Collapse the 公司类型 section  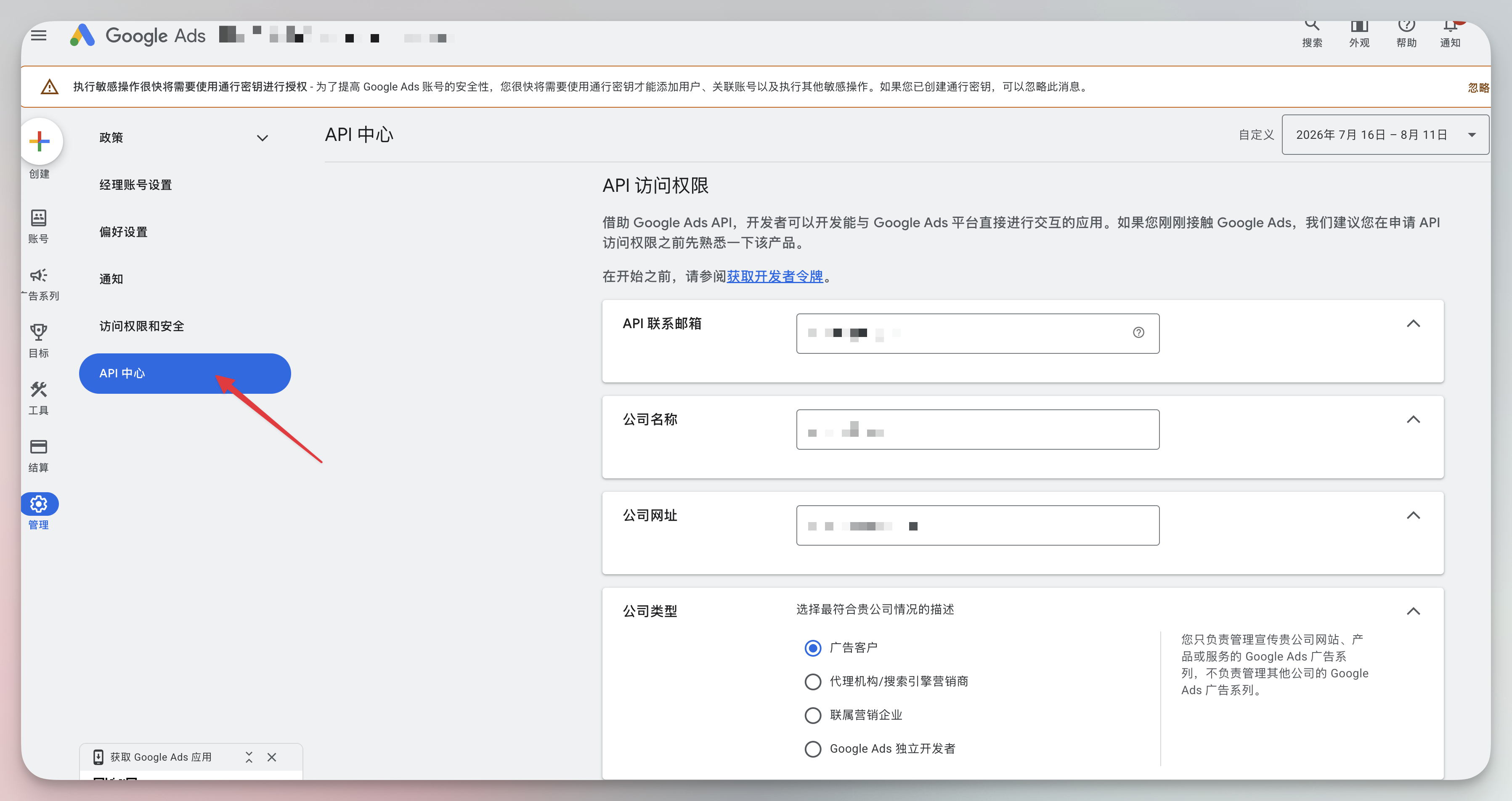(1414, 611)
